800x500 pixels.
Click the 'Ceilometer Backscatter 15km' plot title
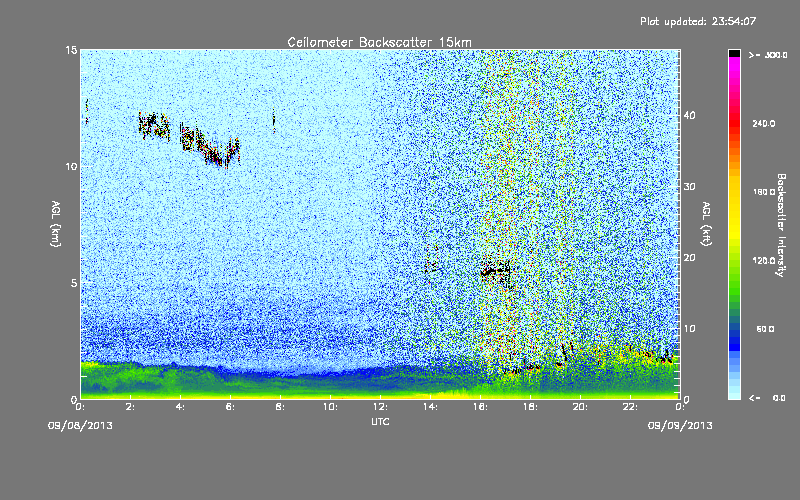(379, 42)
